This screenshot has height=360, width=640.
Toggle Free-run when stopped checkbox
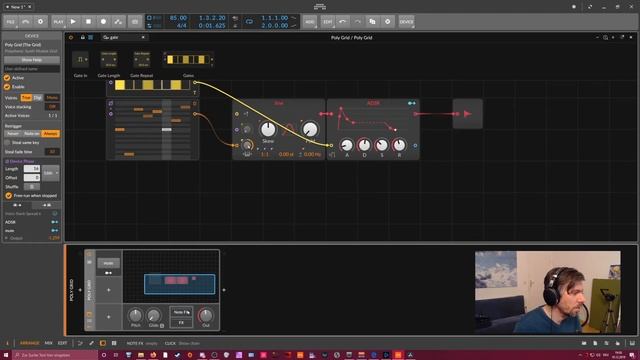pyautogui.click(x=9, y=196)
